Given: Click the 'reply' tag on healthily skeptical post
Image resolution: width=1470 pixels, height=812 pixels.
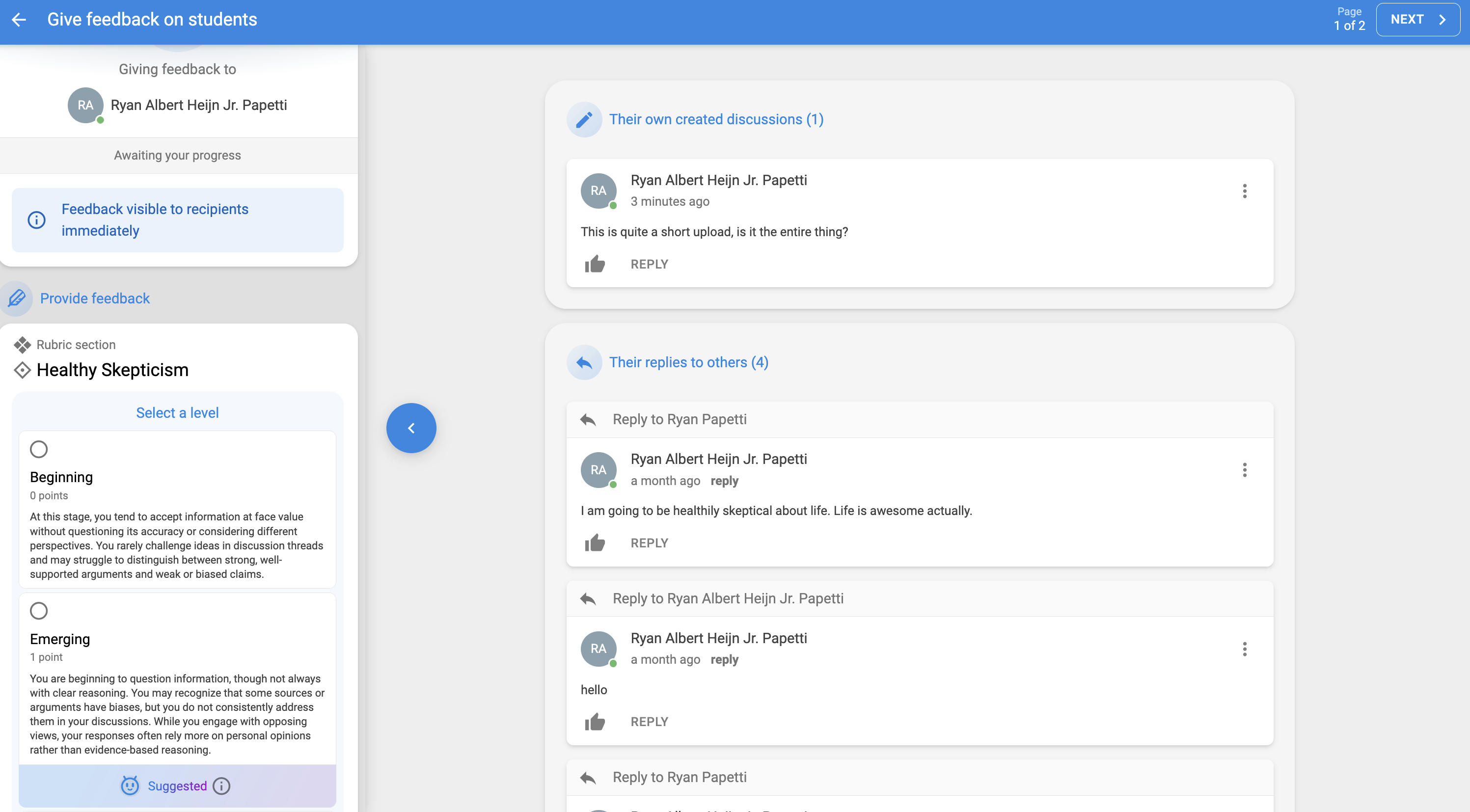Looking at the screenshot, I should click(x=724, y=481).
